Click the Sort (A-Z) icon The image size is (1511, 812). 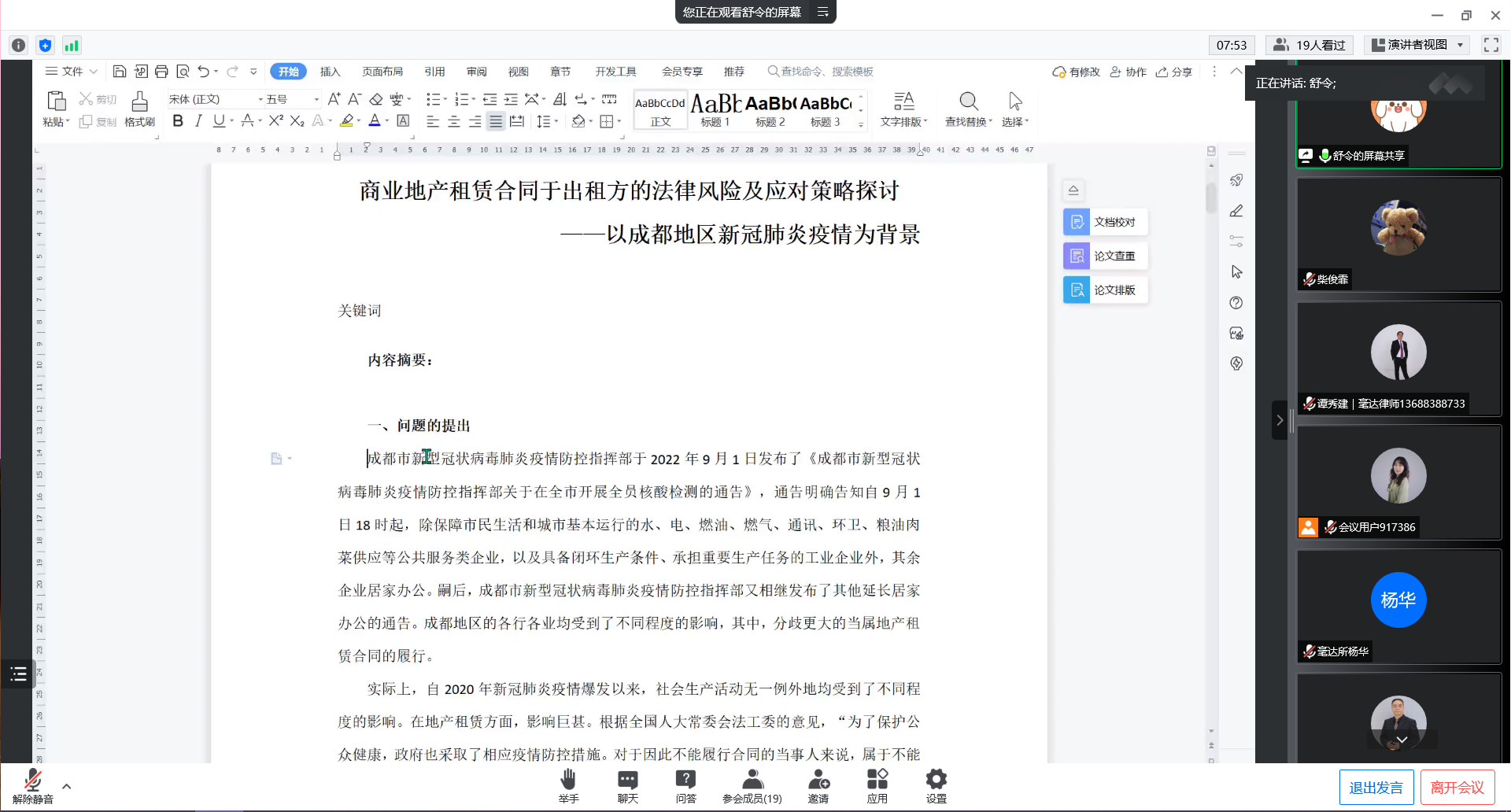560,99
